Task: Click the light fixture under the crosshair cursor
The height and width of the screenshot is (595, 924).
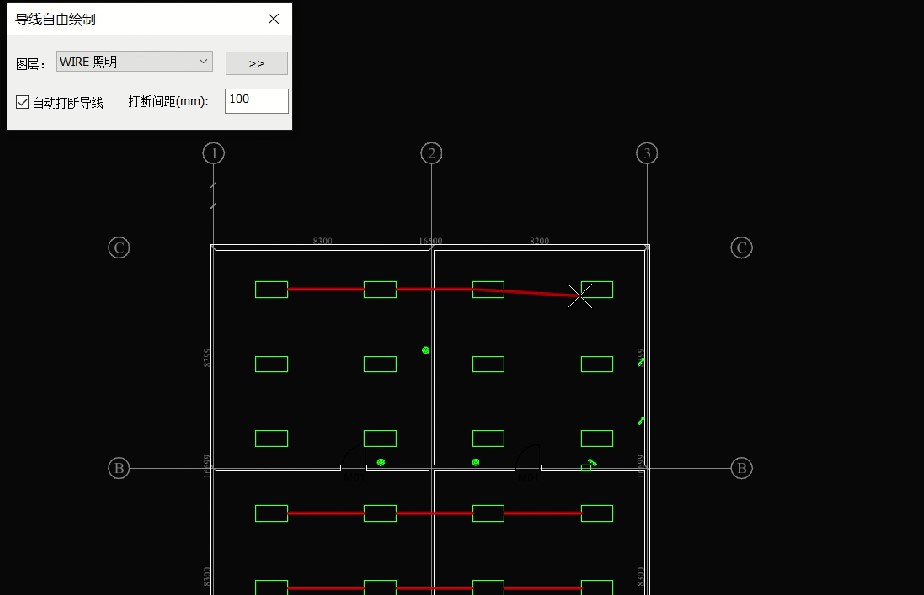Action: coord(597,289)
